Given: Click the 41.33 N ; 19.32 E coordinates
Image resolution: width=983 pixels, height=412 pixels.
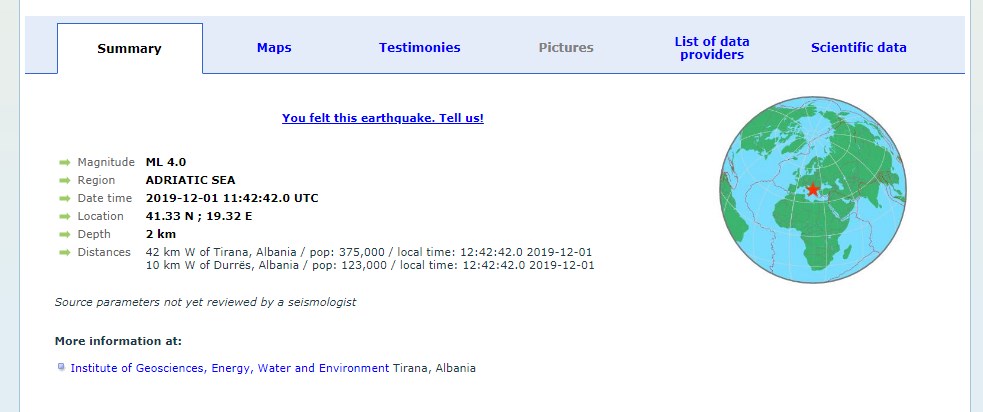Looking at the screenshot, I should [x=197, y=216].
